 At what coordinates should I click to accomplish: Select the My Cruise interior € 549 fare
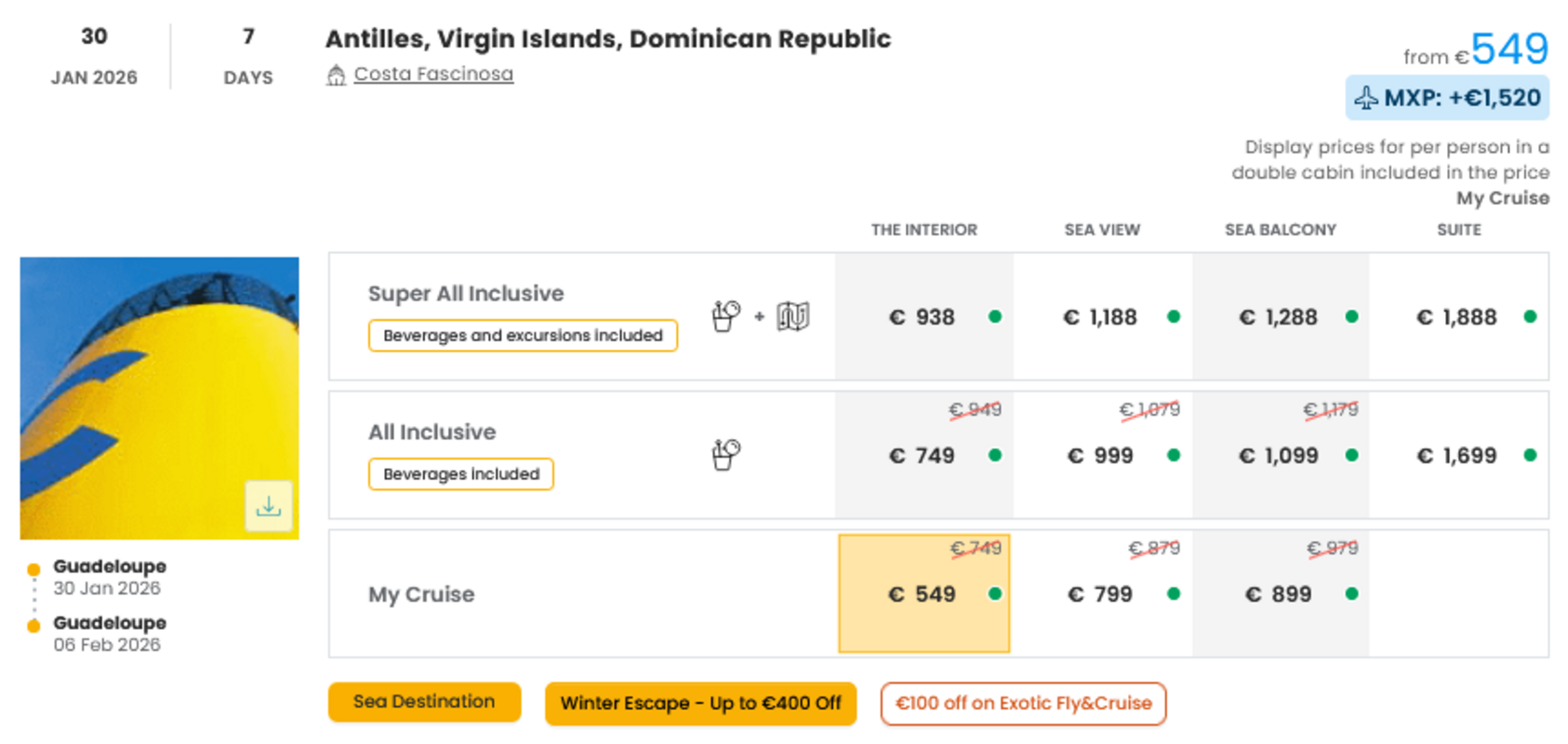click(924, 593)
